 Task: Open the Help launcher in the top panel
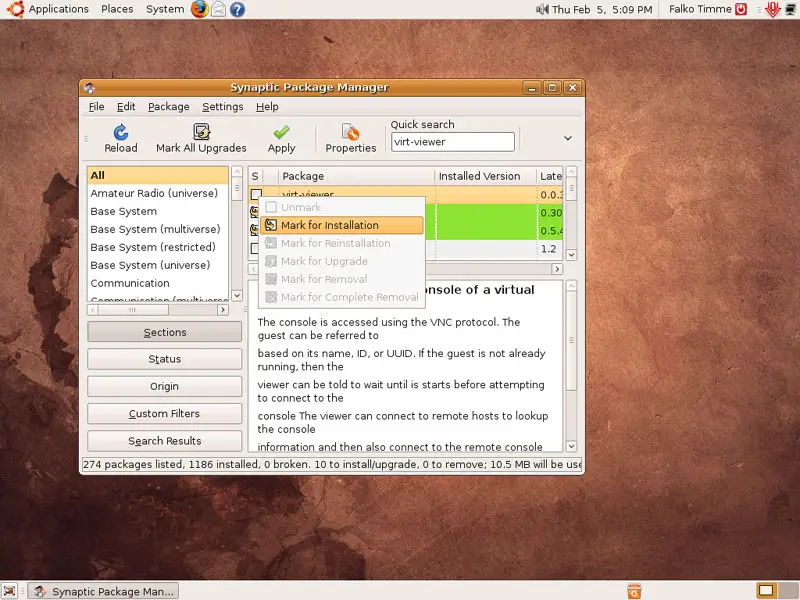pos(237,9)
